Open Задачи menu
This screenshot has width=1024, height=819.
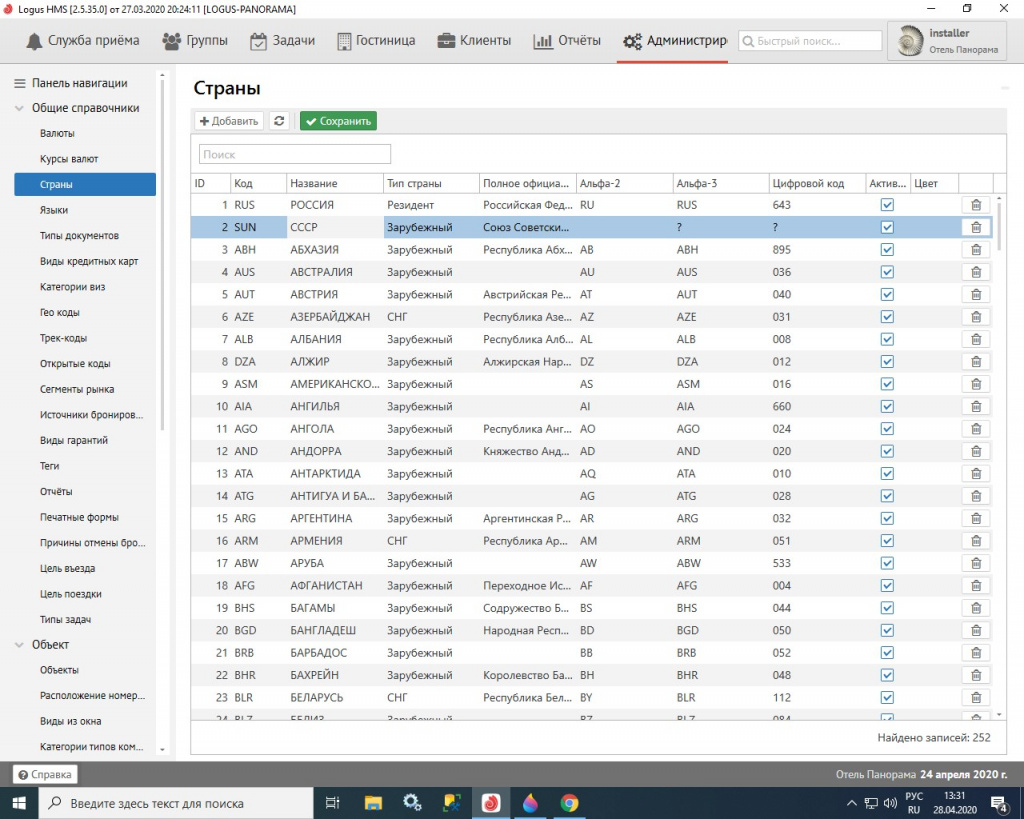pos(282,40)
